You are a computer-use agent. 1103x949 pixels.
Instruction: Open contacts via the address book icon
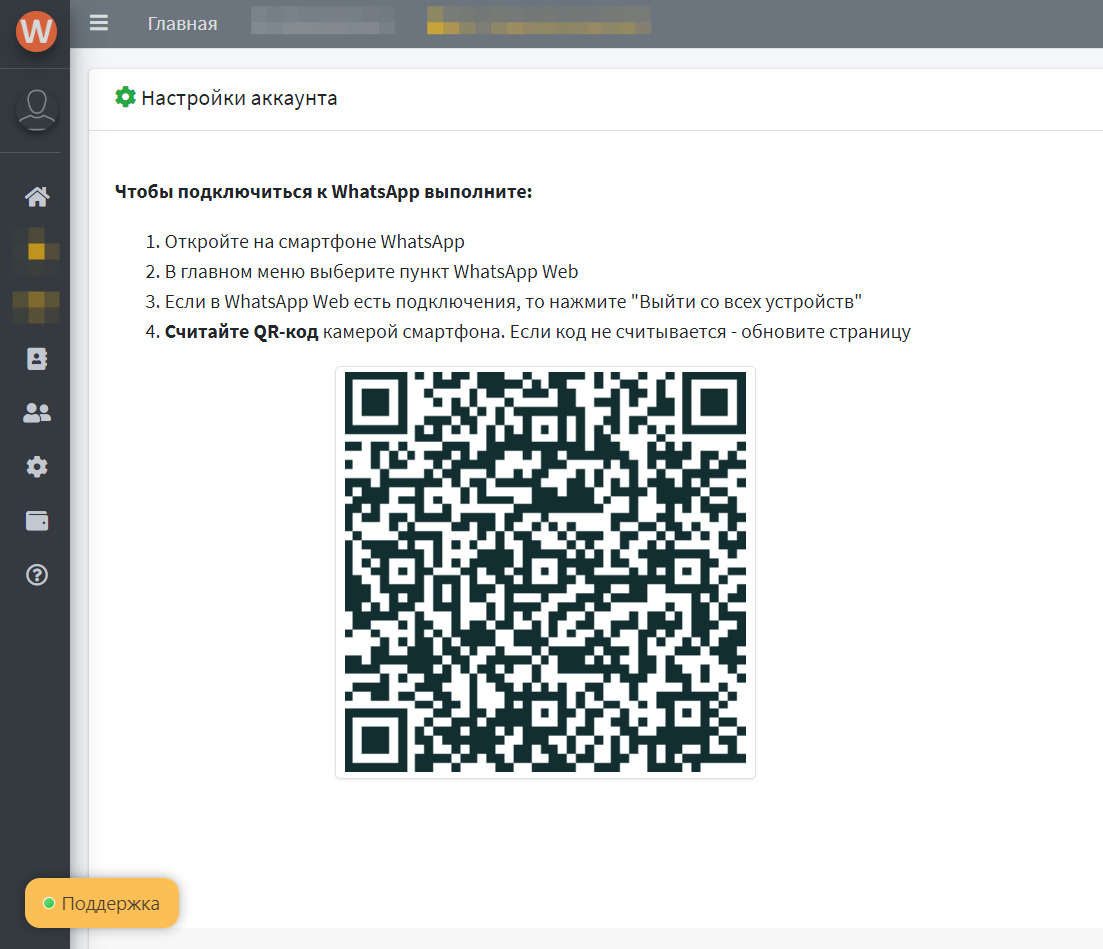[x=36, y=358]
